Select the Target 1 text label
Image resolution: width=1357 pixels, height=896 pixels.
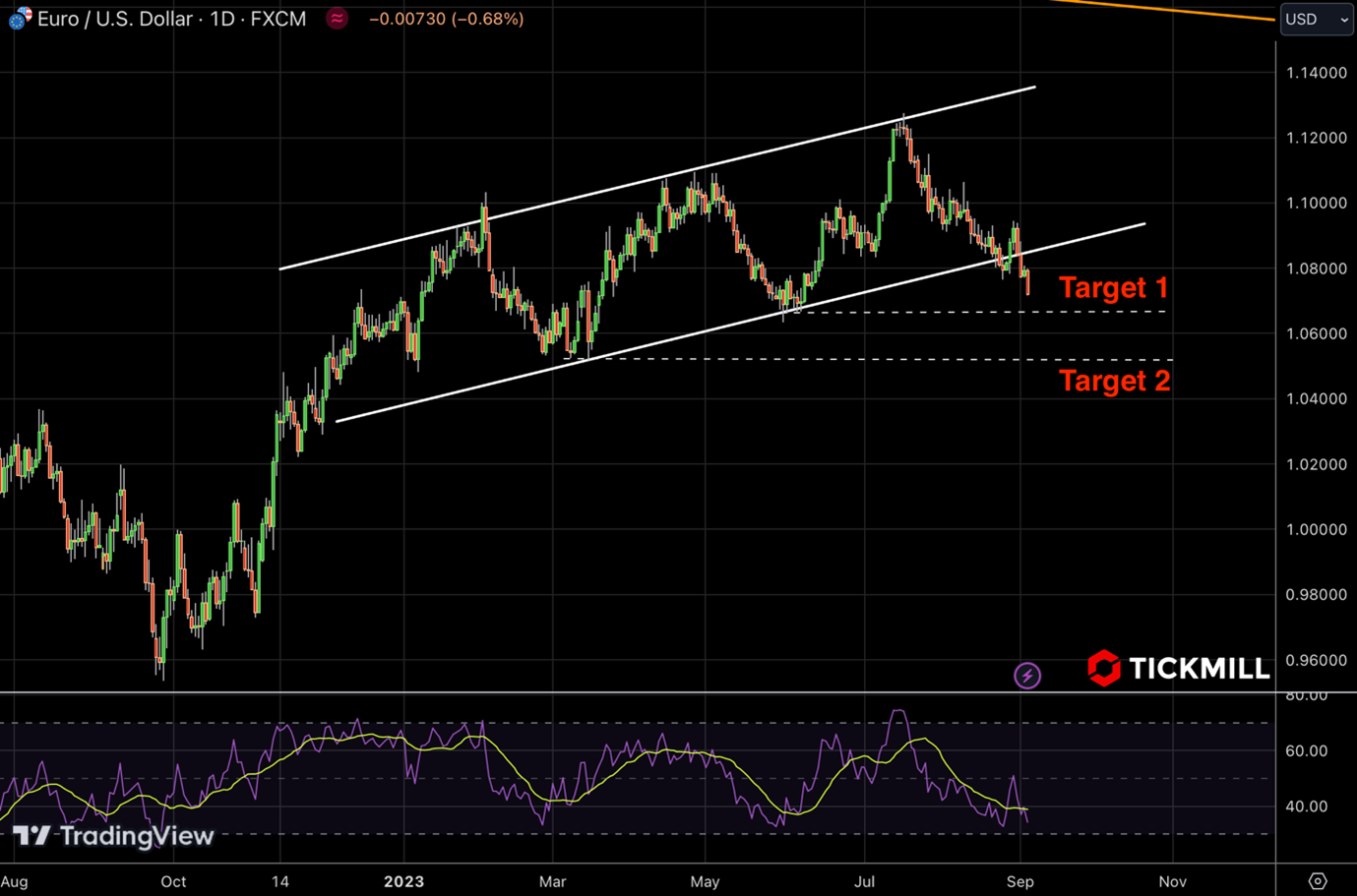tap(1113, 287)
